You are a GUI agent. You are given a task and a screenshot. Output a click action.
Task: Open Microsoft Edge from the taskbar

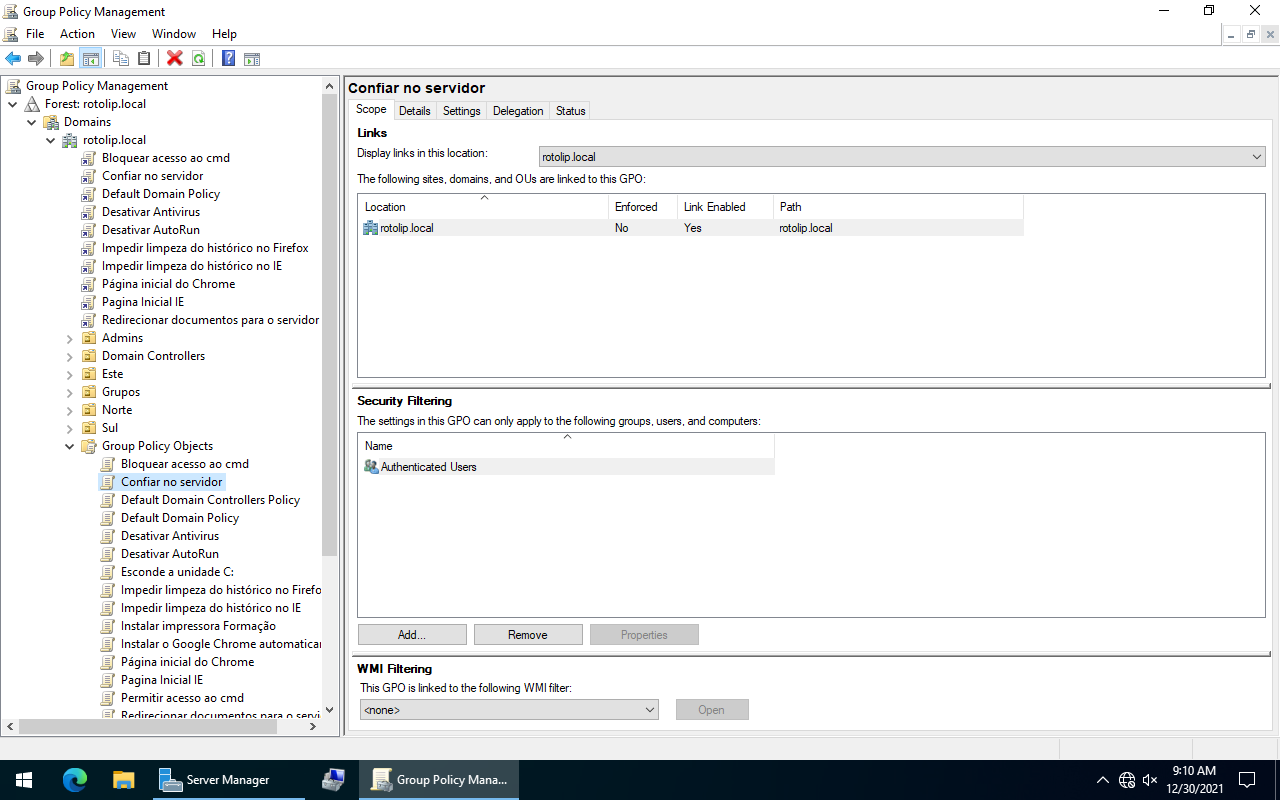[x=75, y=780]
